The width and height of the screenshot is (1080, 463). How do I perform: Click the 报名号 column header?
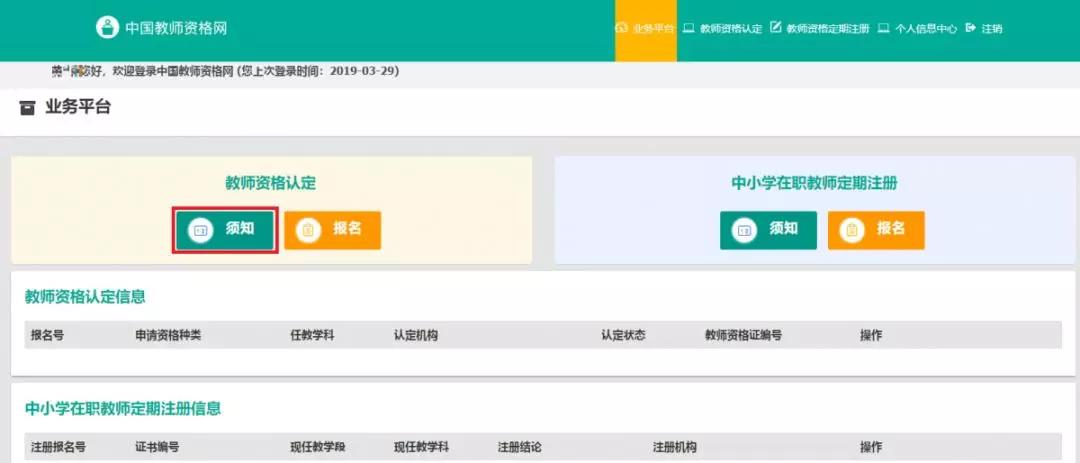[48, 336]
